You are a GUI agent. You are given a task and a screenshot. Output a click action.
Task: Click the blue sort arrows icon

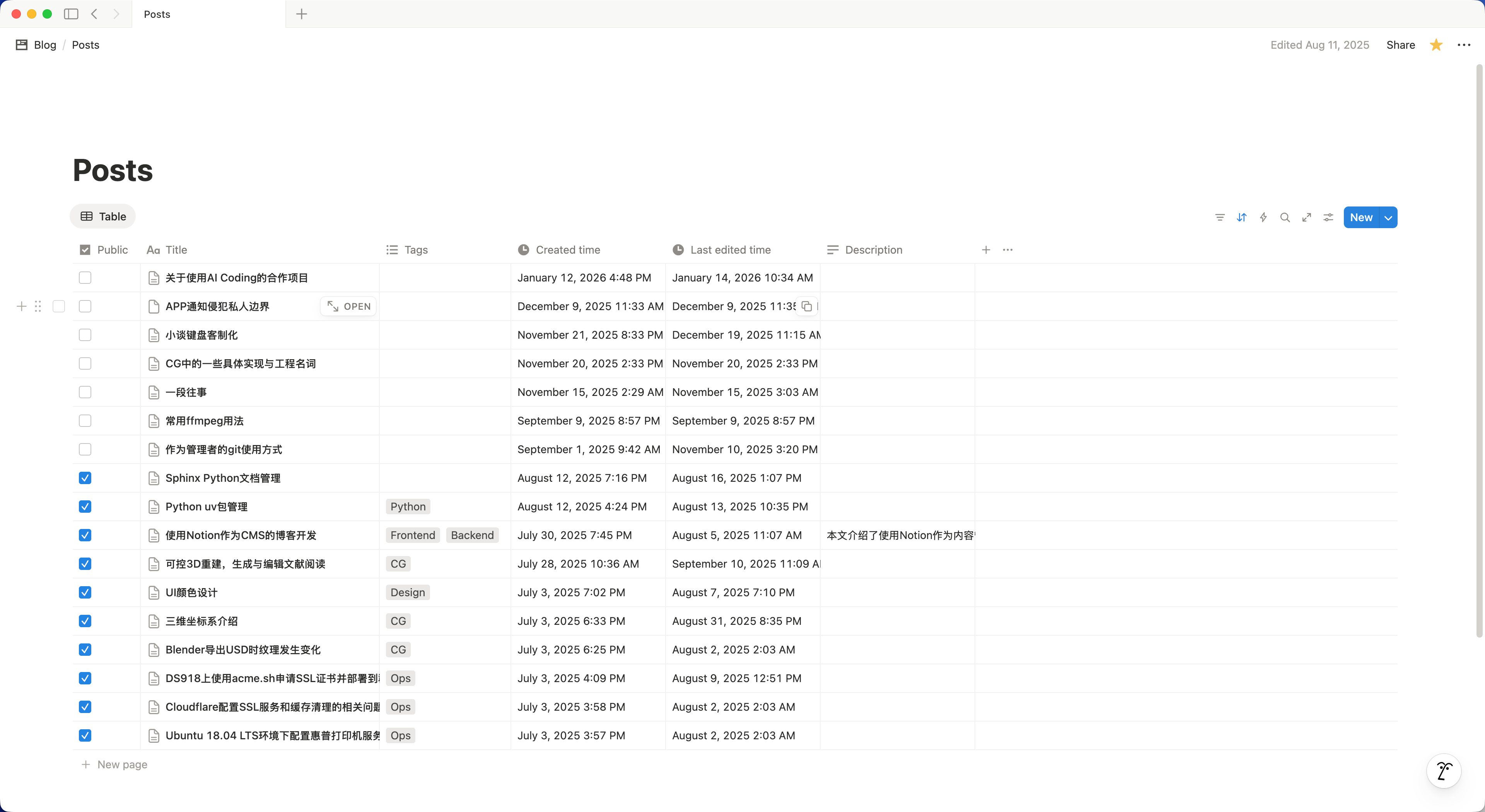click(1242, 217)
